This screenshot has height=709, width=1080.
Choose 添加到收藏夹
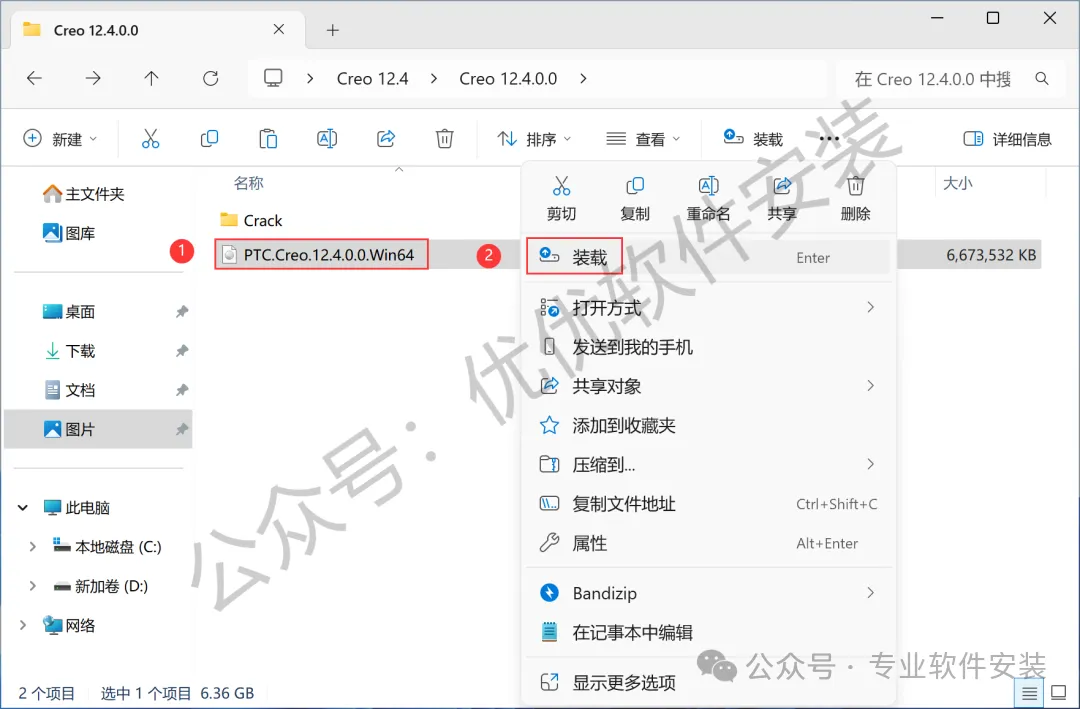pos(708,425)
